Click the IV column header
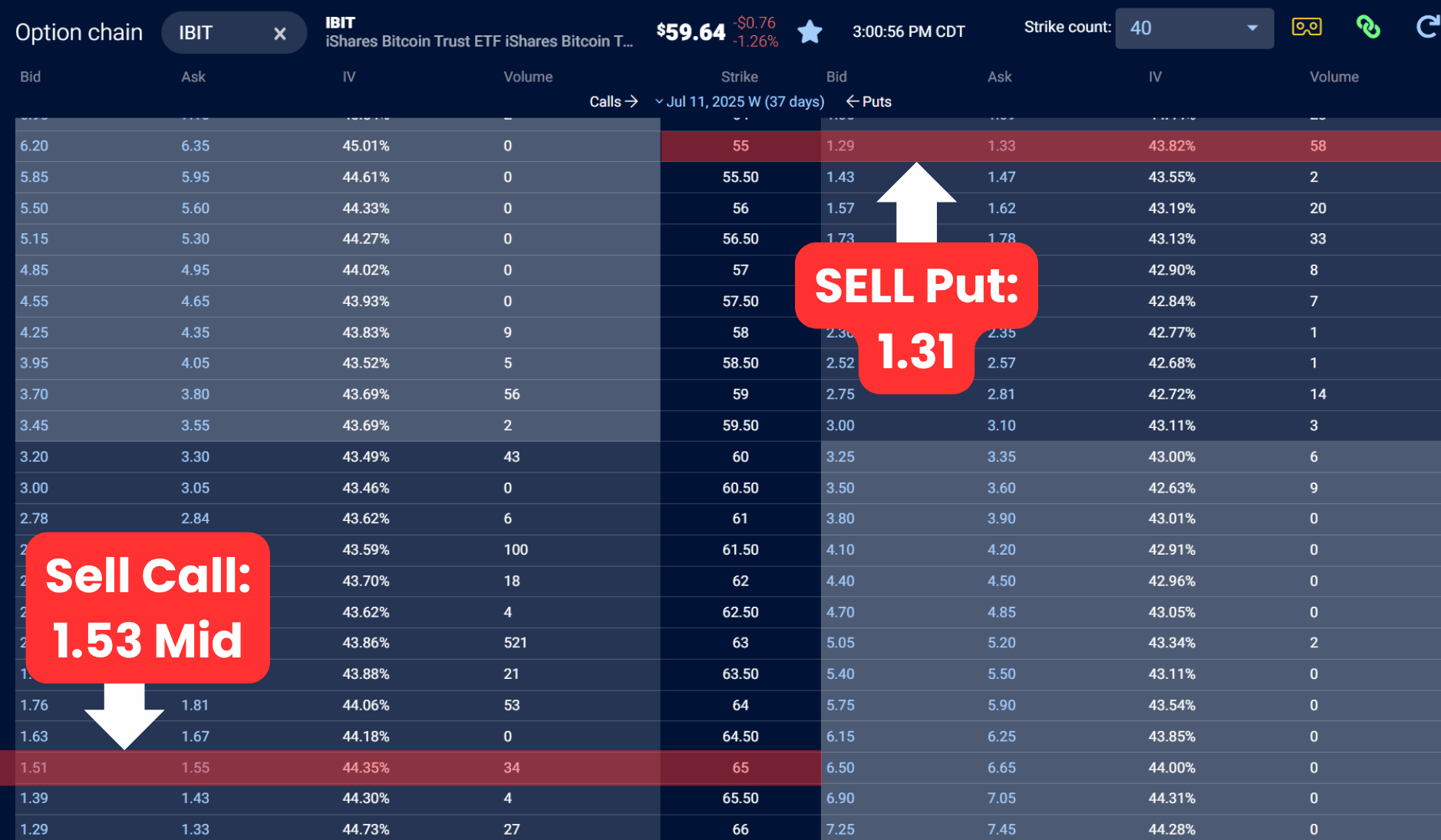The image size is (1441, 840). click(x=349, y=76)
